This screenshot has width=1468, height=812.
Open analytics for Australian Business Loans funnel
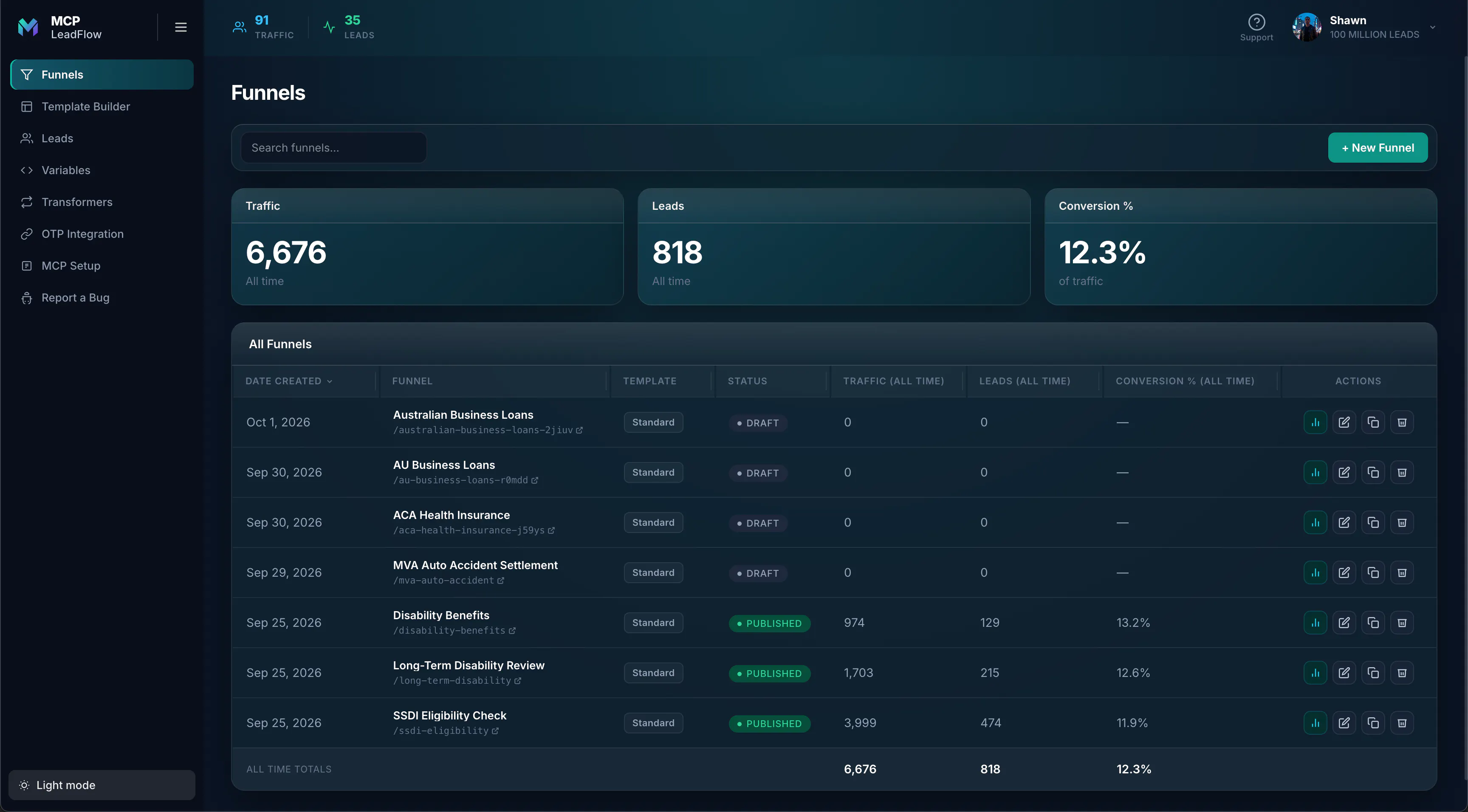tap(1315, 422)
